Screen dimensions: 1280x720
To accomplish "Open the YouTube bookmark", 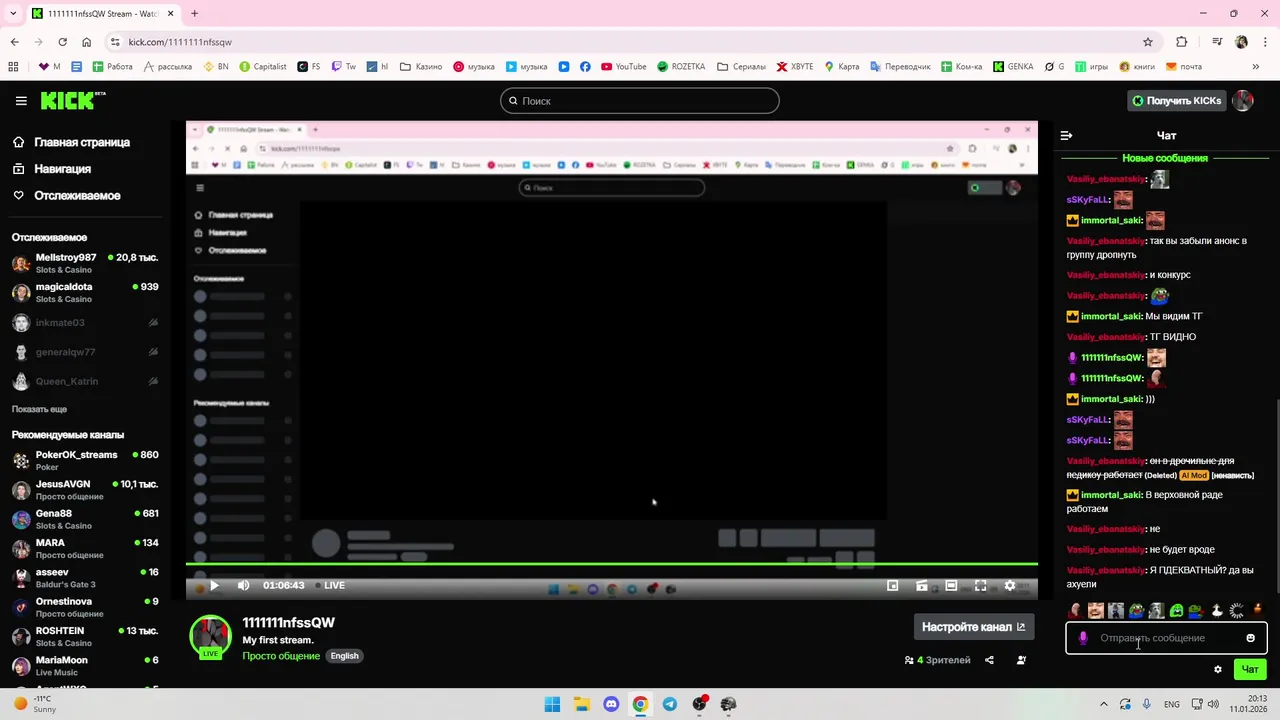I will point(622,67).
